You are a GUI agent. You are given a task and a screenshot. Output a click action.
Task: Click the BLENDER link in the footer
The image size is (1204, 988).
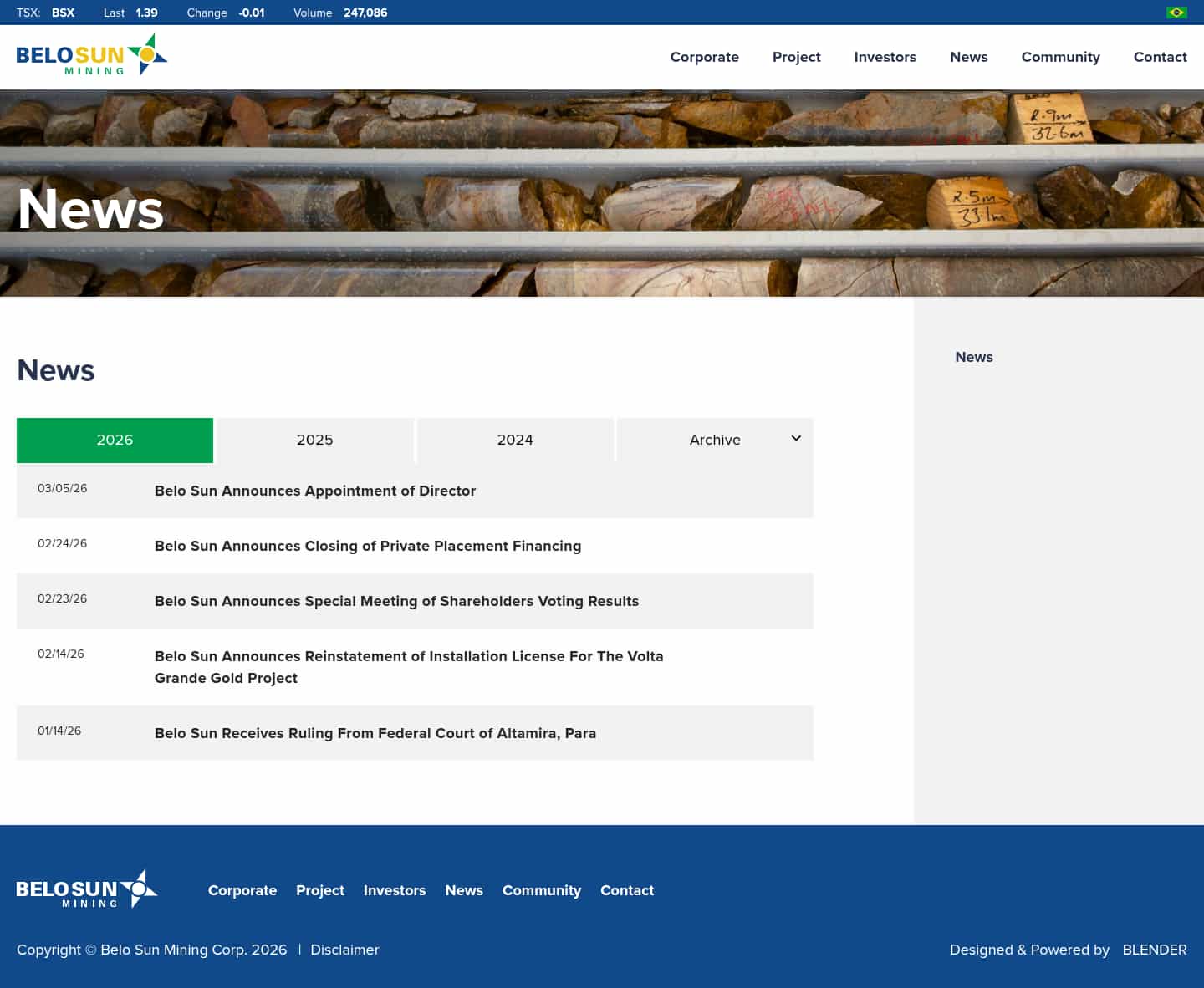click(x=1154, y=950)
